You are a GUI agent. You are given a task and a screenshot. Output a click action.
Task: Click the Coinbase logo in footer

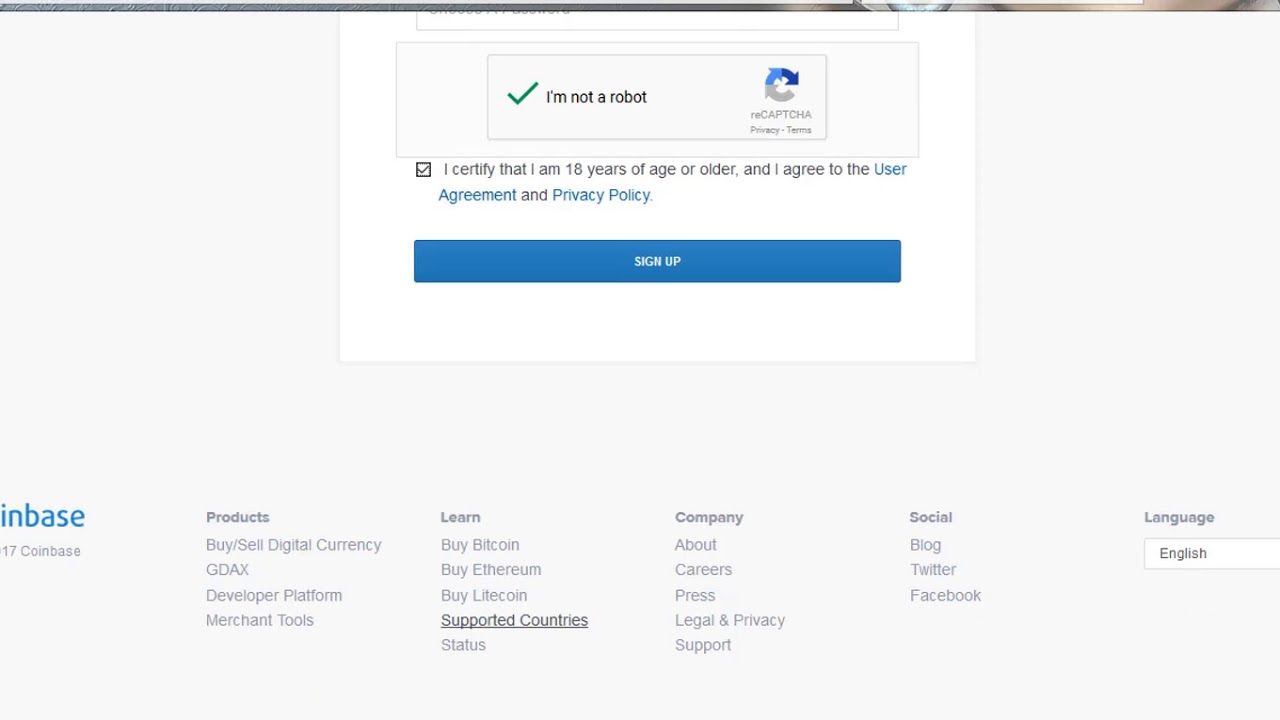coord(42,517)
